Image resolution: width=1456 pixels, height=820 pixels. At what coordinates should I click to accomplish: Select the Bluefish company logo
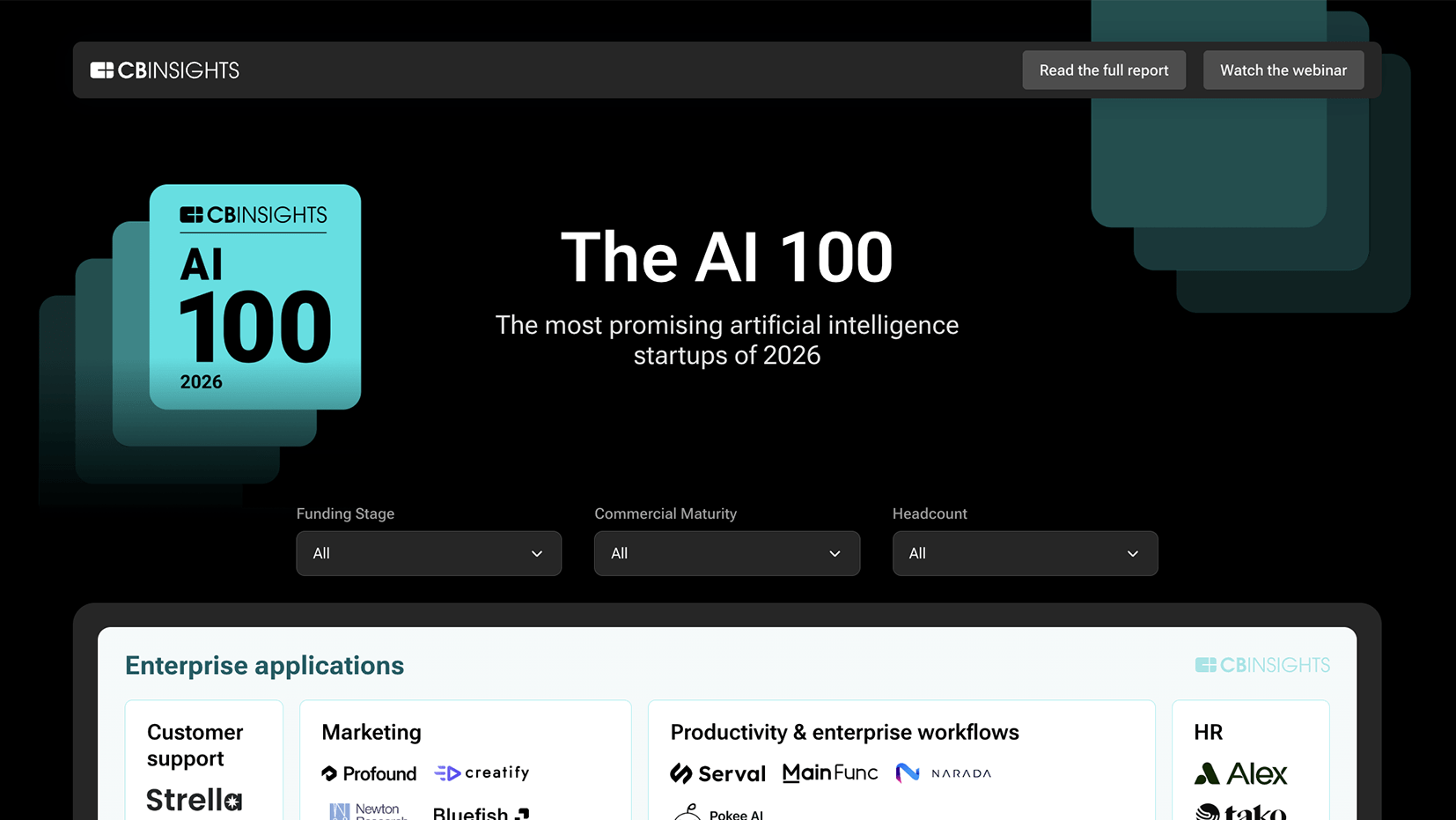pos(482,812)
